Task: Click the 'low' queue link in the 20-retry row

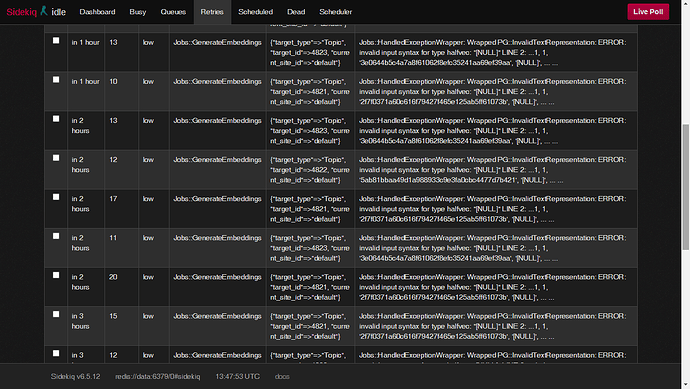Action: pyautogui.click(x=148, y=277)
